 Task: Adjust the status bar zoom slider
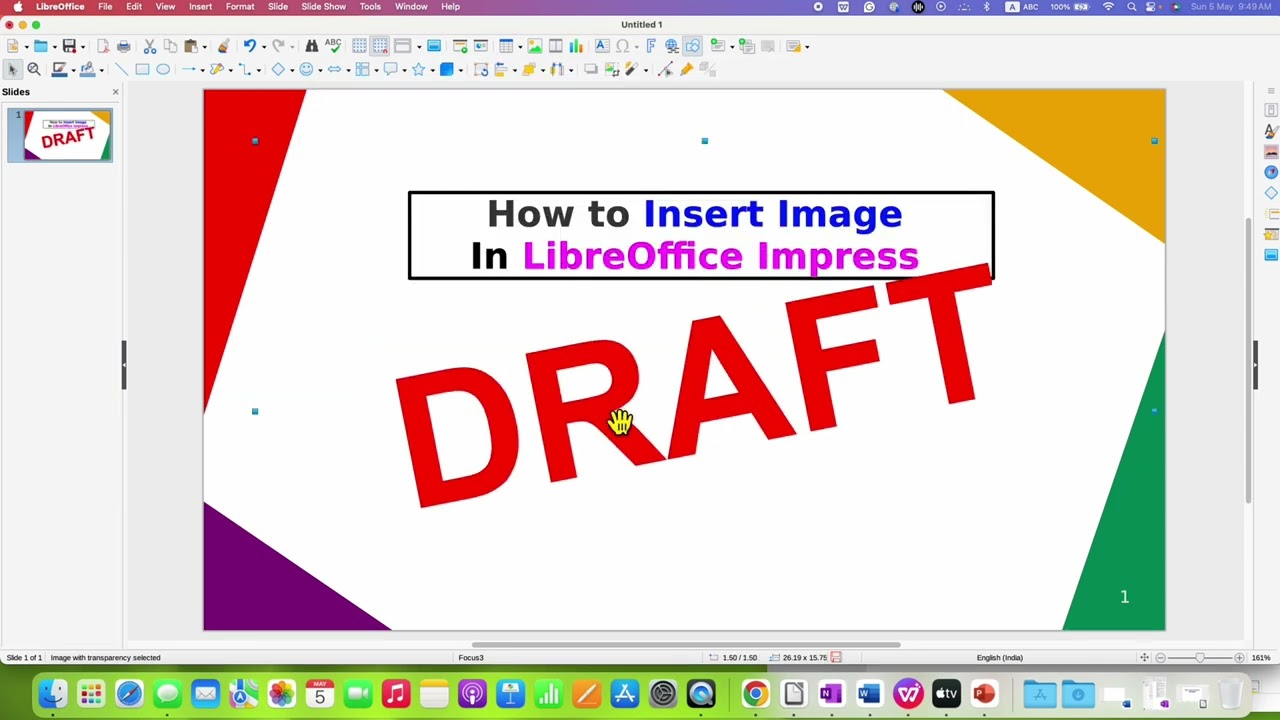[1199, 657]
